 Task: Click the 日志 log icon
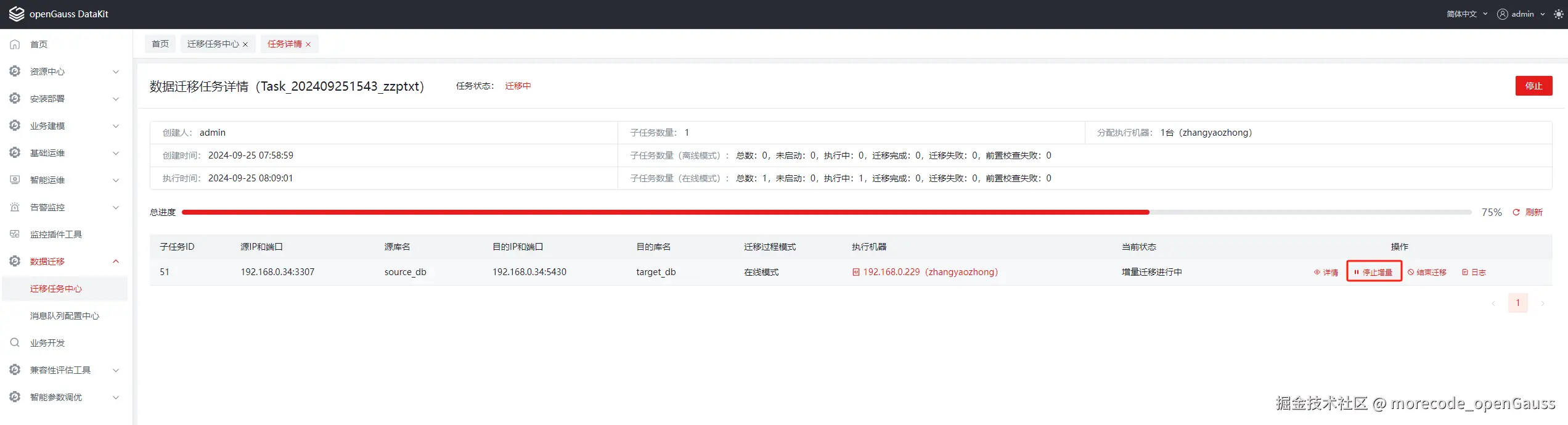[1465, 272]
